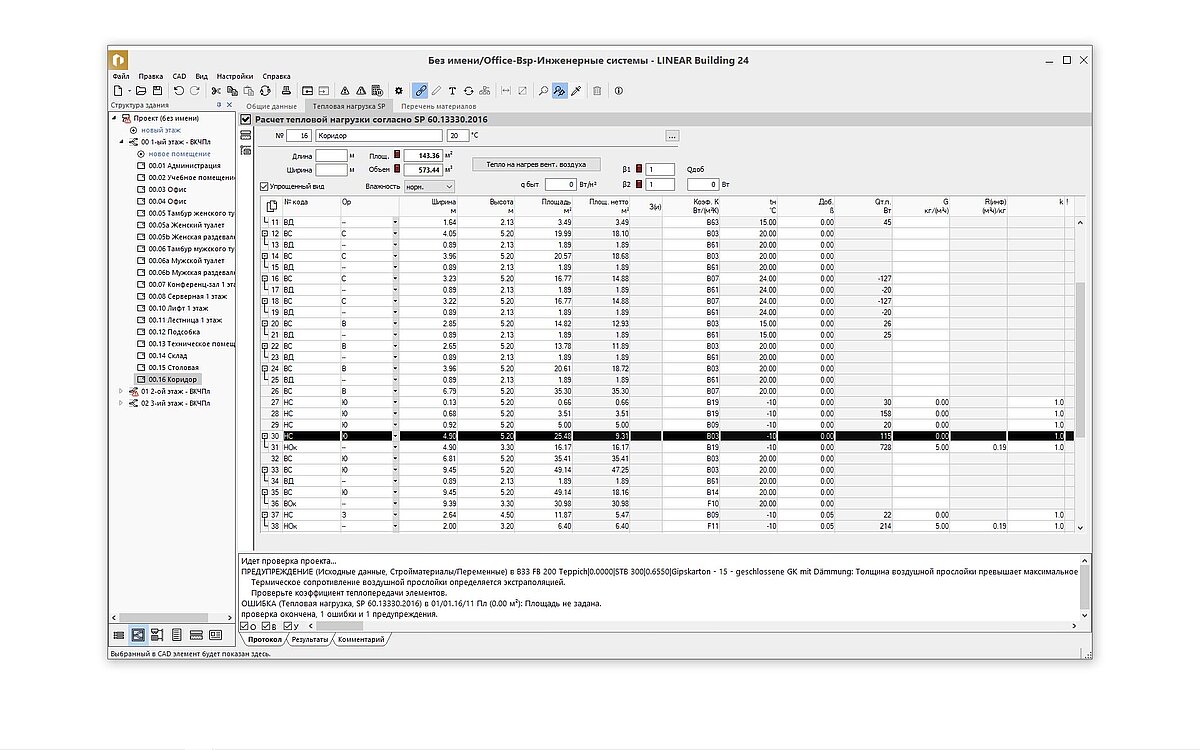Toggle the highlighted link chain tool
Viewport: 1200px width, 750px height.
(420, 91)
